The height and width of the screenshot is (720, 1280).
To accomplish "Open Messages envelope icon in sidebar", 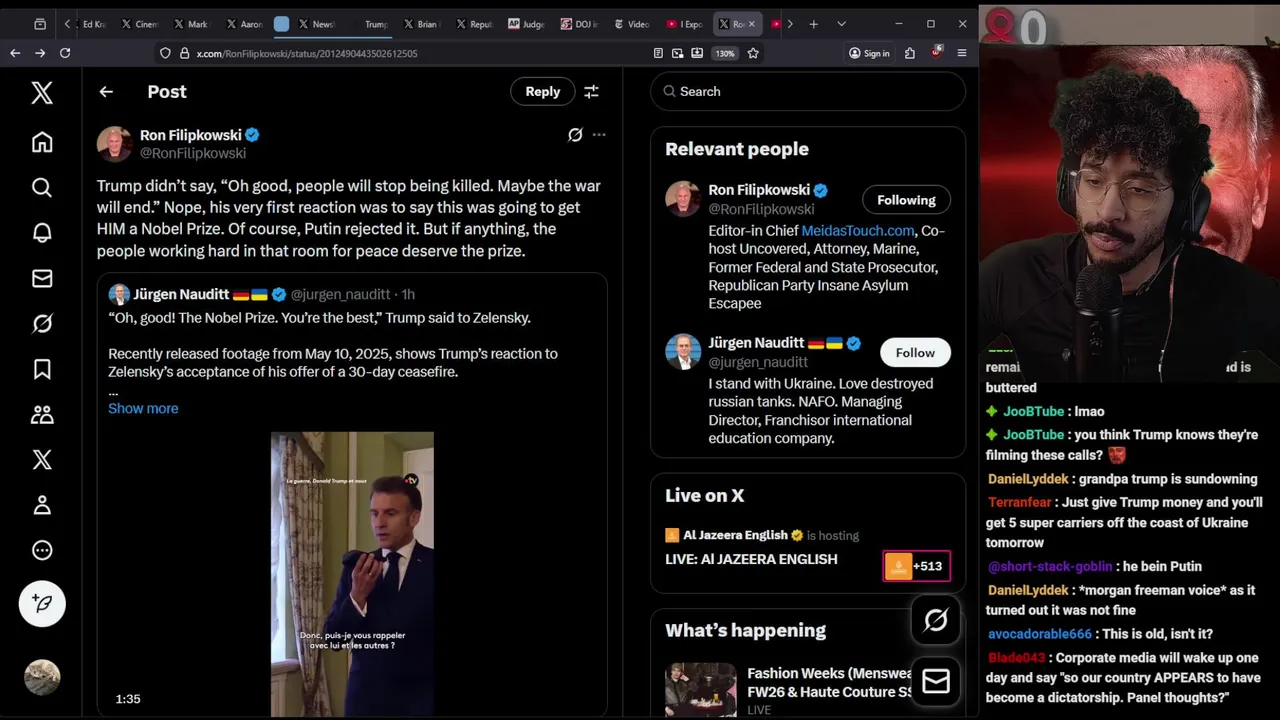I will coord(42,278).
